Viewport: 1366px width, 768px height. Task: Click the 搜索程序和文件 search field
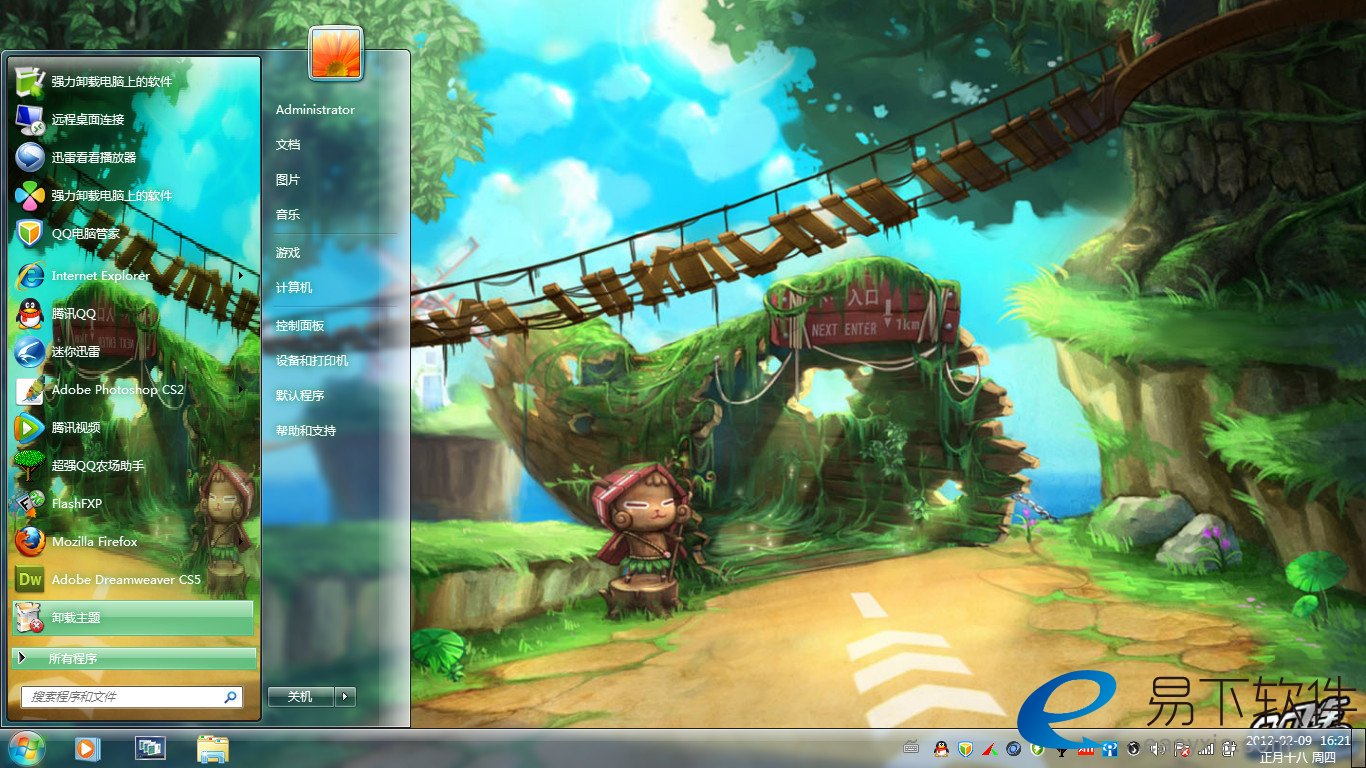[132, 697]
